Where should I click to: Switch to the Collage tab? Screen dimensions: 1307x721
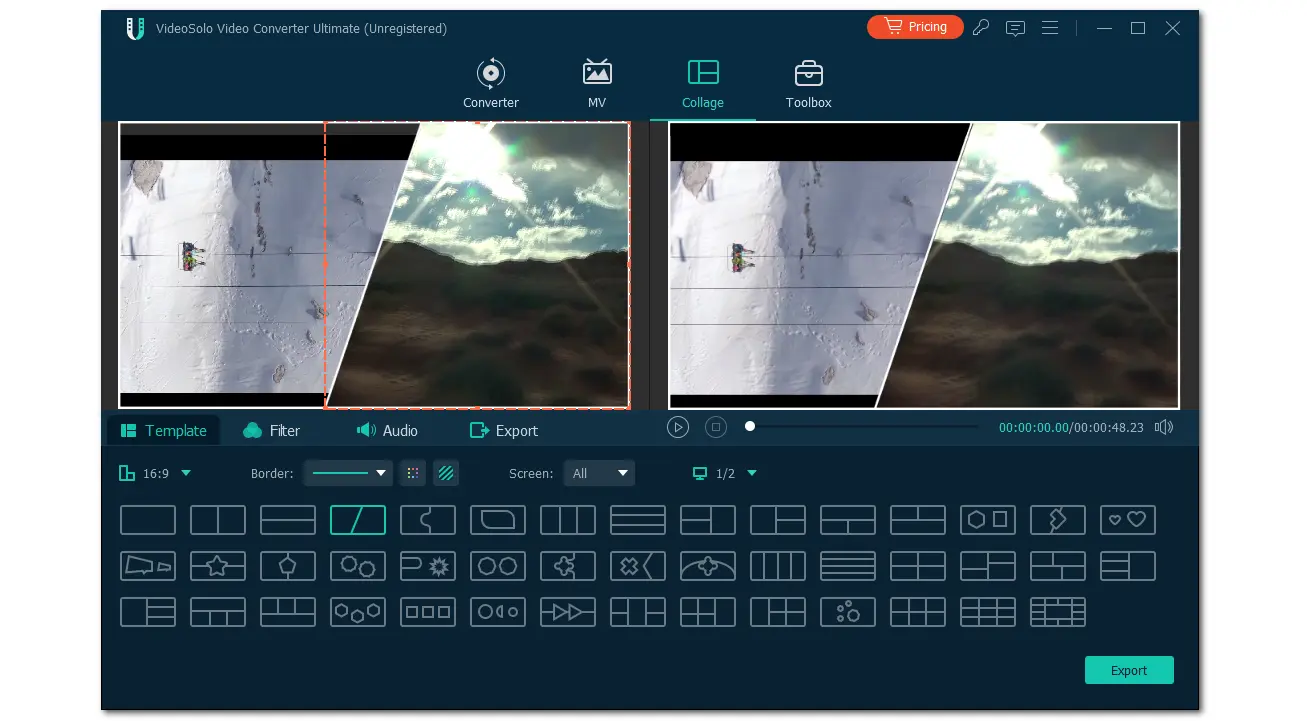pos(703,84)
